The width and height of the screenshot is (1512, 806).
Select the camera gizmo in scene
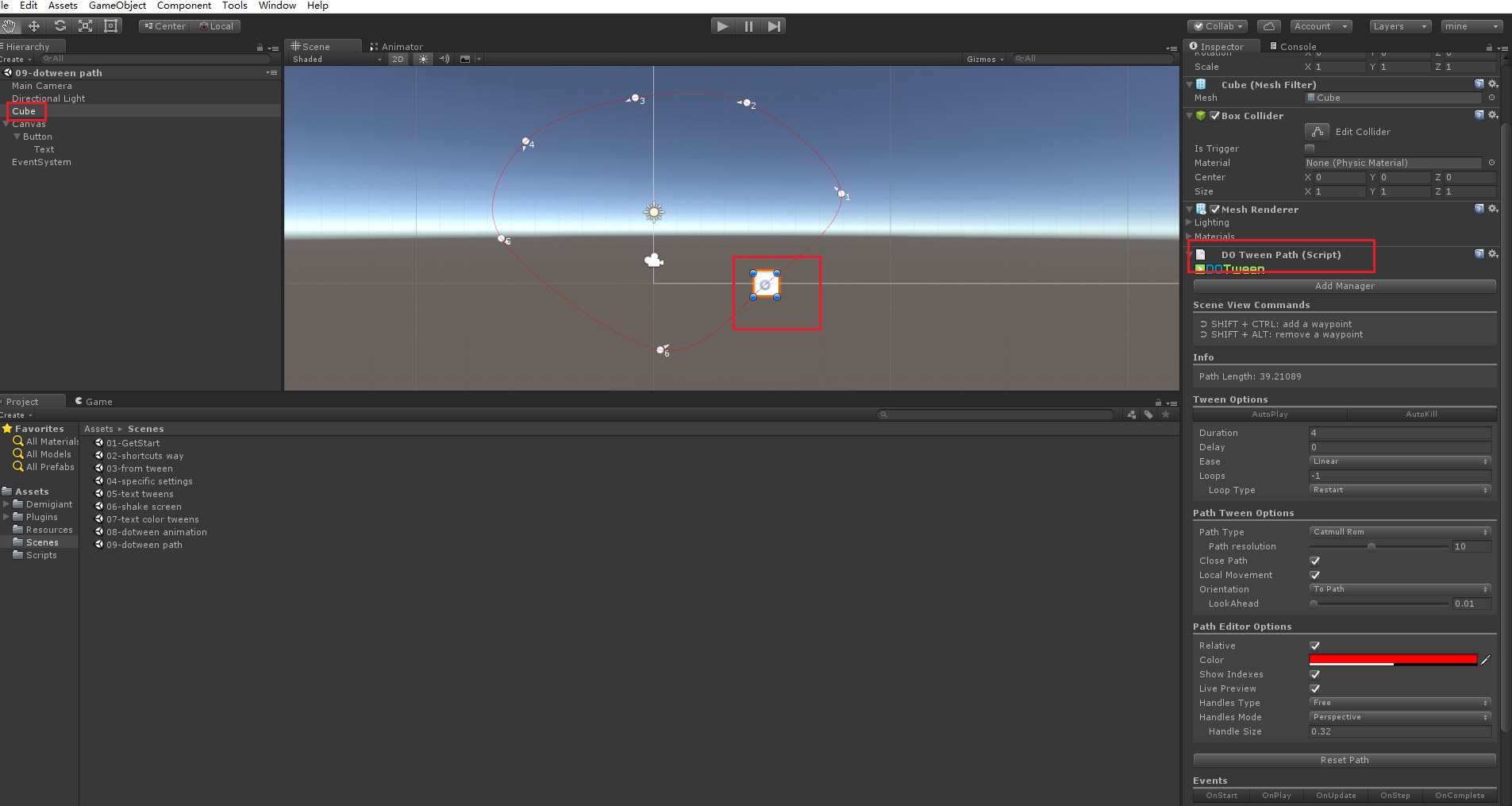point(653,260)
